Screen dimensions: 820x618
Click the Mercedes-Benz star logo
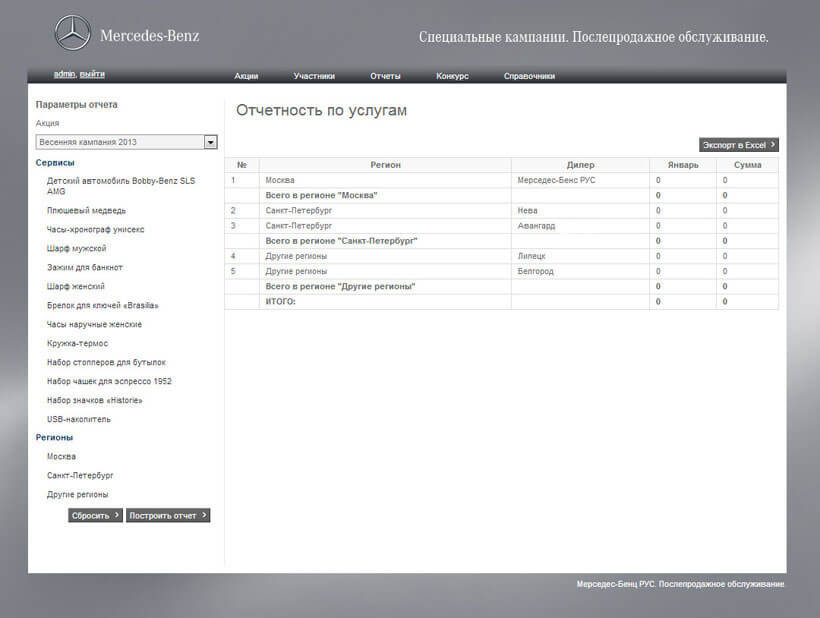tap(73, 33)
